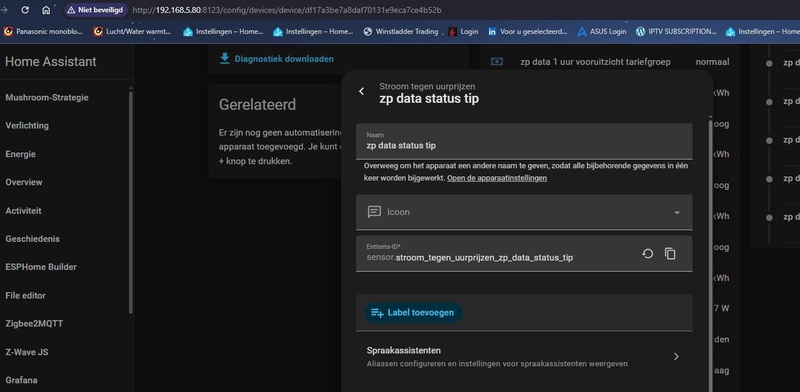Open the Winstladder Trading bookmark

tap(401, 31)
